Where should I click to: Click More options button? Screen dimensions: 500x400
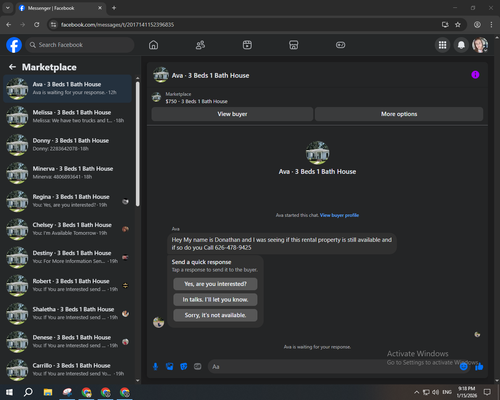click(x=399, y=114)
